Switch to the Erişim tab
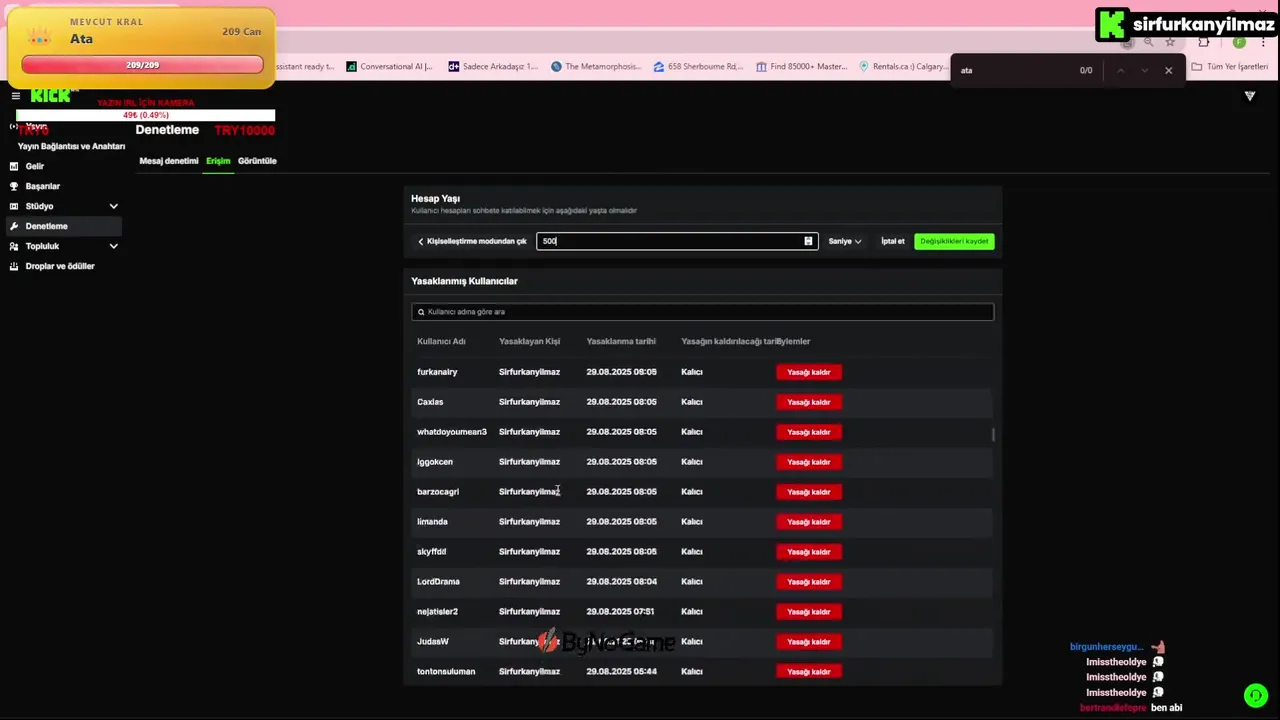This screenshot has height=720, width=1280. pyautogui.click(x=218, y=161)
